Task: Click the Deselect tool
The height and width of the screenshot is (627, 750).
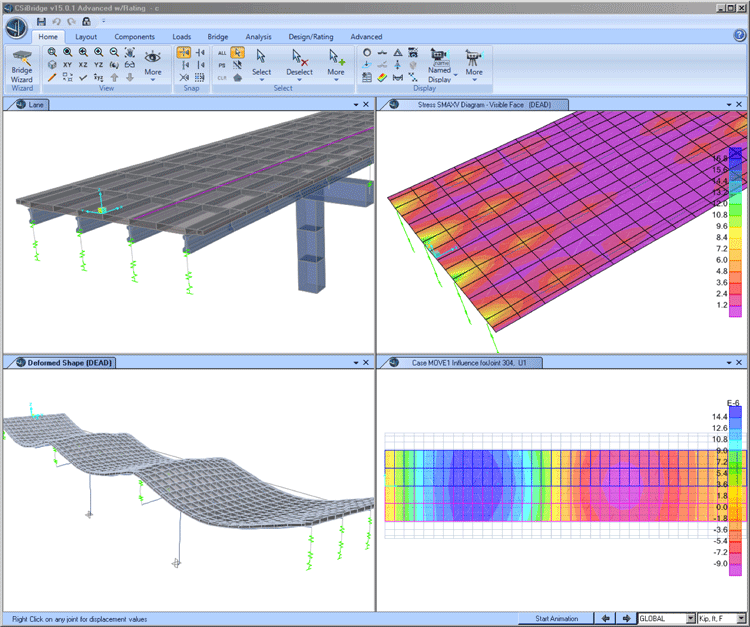Action: point(299,62)
